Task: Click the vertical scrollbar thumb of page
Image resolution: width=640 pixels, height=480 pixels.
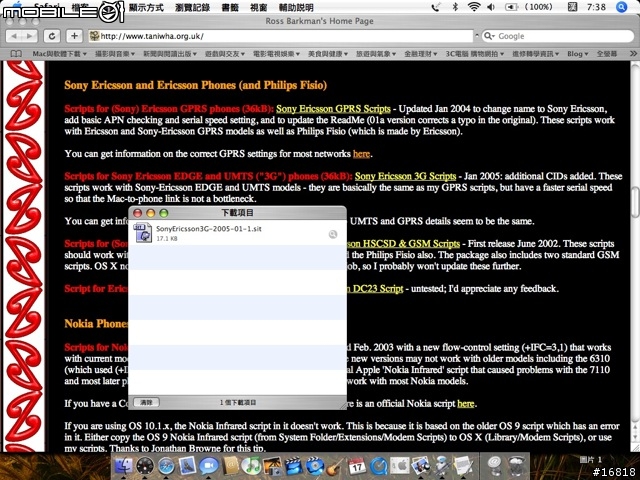Action: pyautogui.click(x=635, y=202)
